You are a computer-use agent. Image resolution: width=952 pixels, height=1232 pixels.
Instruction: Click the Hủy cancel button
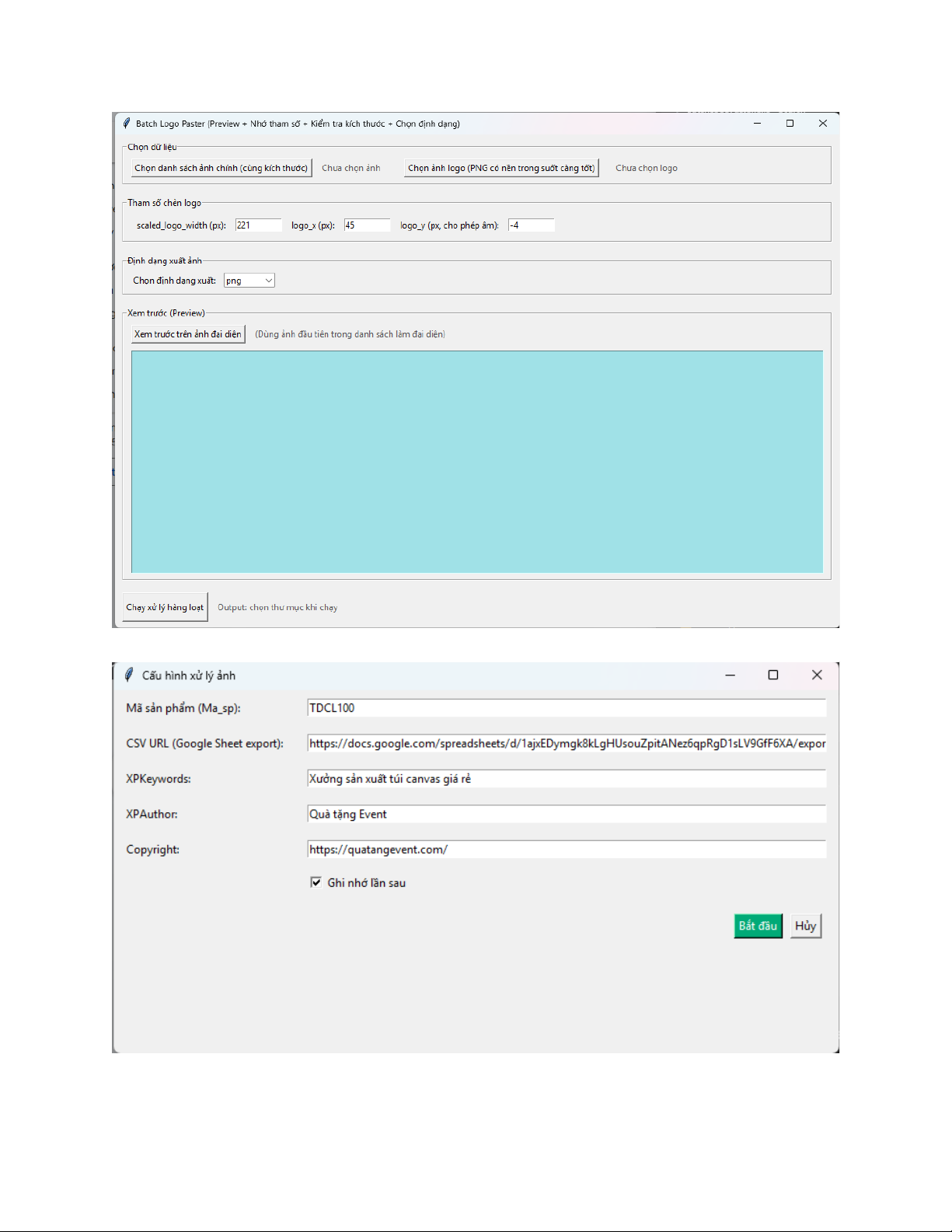pos(805,926)
